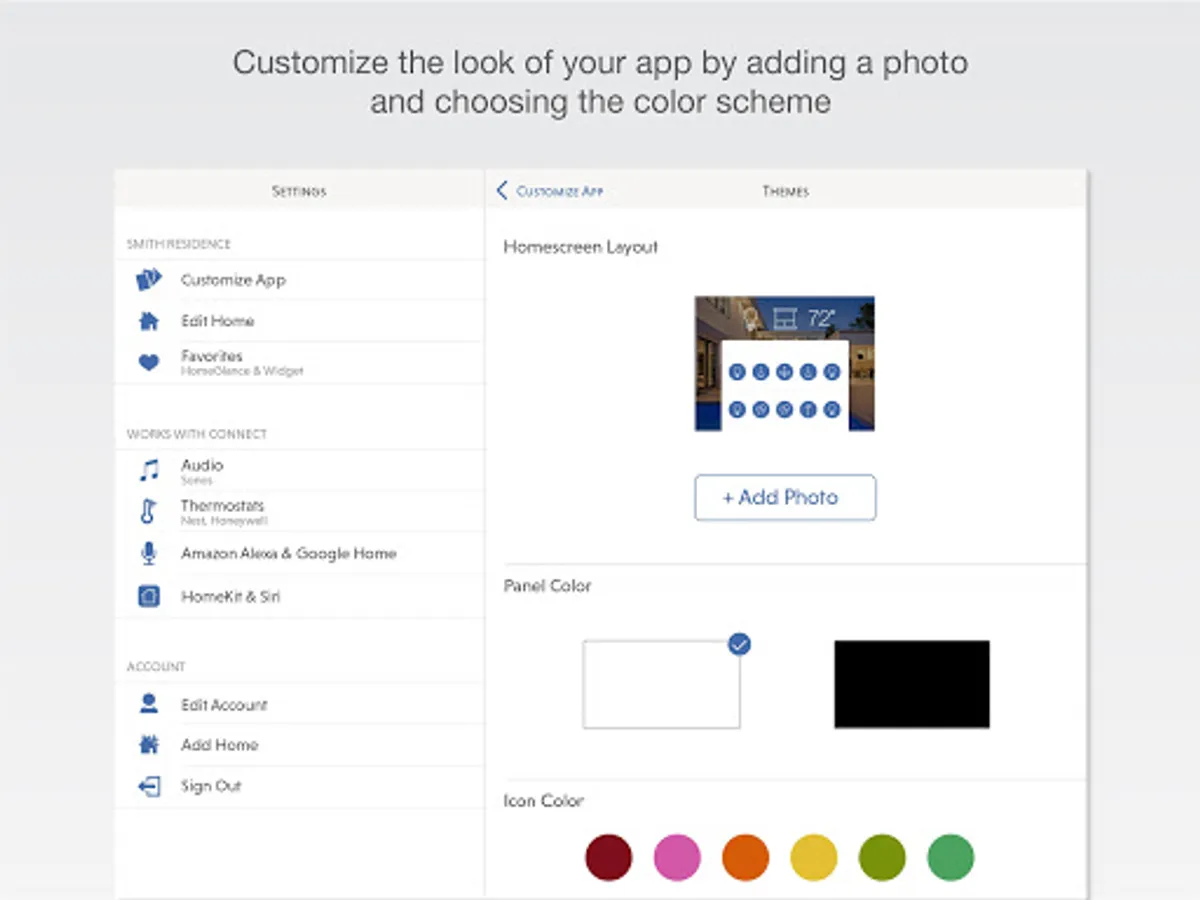1200x900 pixels.
Task: Open the Thermostats settings entry
Action: 222,511
